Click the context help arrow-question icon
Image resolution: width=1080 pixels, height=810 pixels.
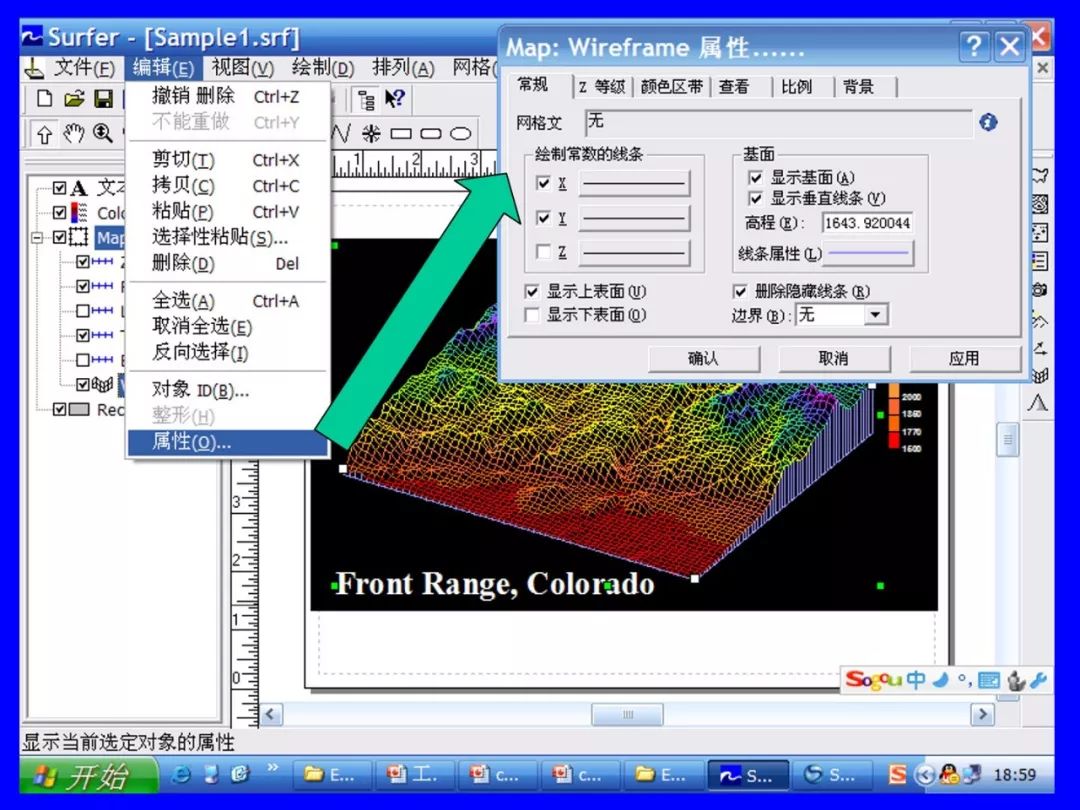(395, 98)
